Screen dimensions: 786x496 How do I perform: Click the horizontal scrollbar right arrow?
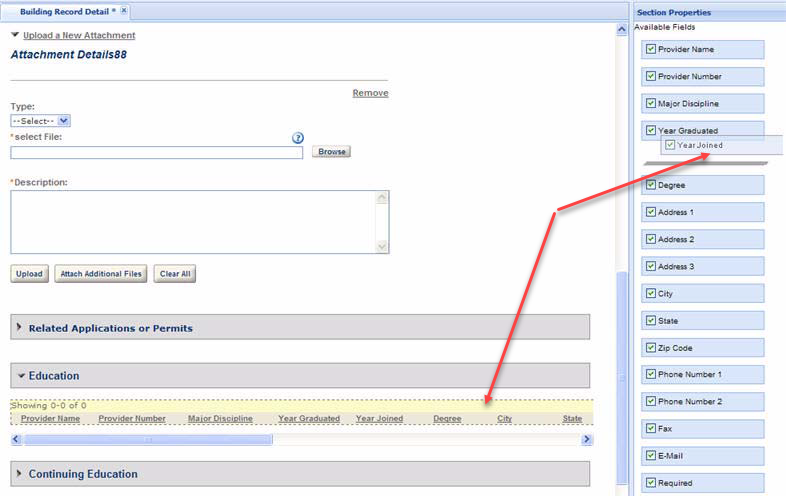click(x=587, y=439)
